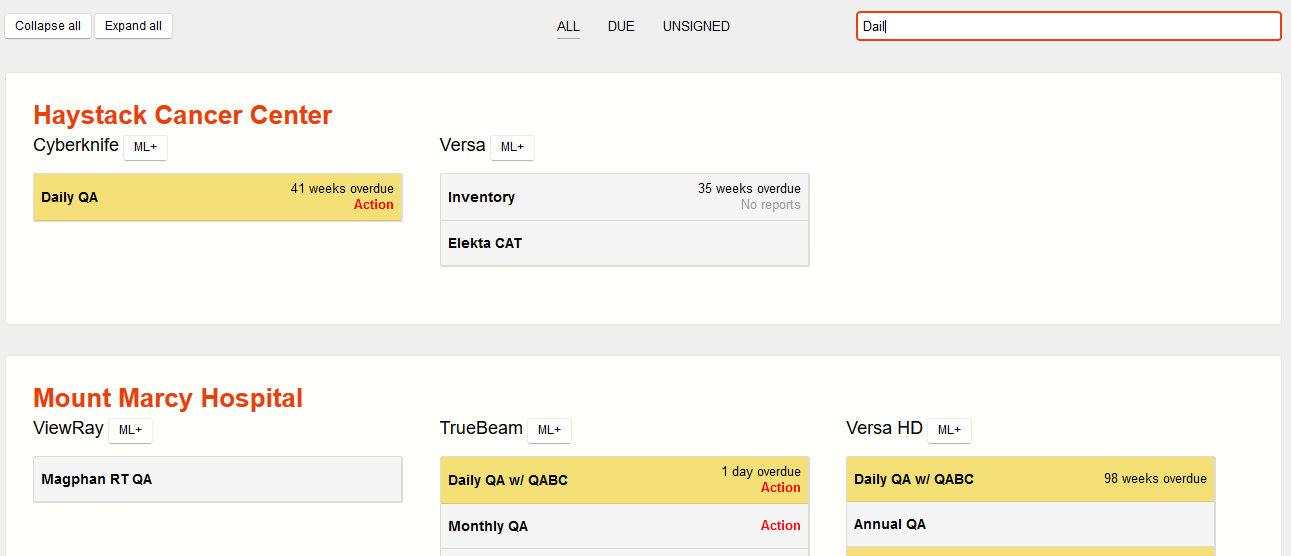Click the ML+ button beside Versa
1291x556 pixels.
click(x=512, y=147)
